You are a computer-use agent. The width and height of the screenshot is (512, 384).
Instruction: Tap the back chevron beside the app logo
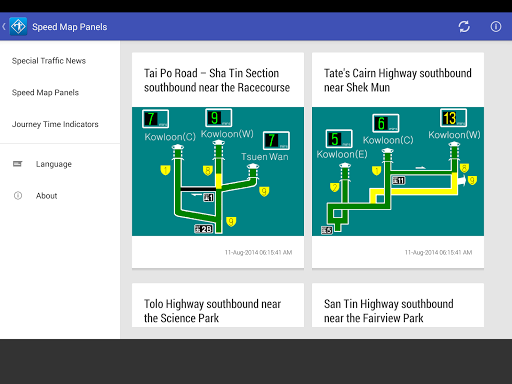pos(4,27)
